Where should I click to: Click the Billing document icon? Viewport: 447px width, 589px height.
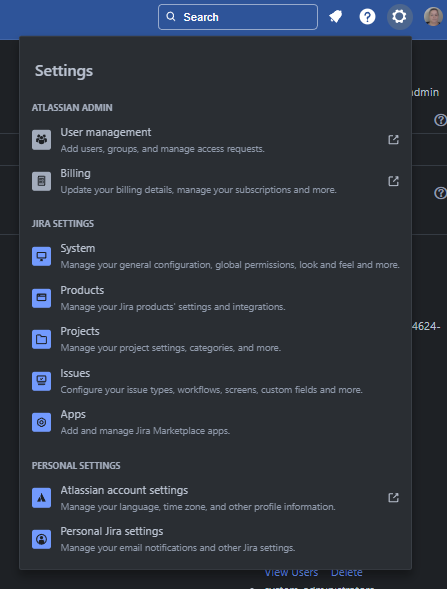(41, 181)
